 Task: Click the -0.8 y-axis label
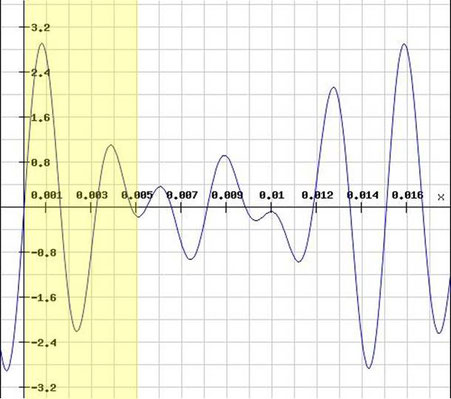(x=43, y=253)
